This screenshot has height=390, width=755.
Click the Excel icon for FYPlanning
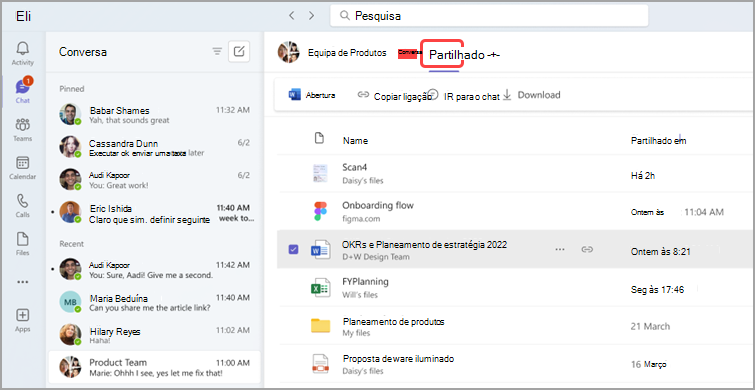click(320, 288)
